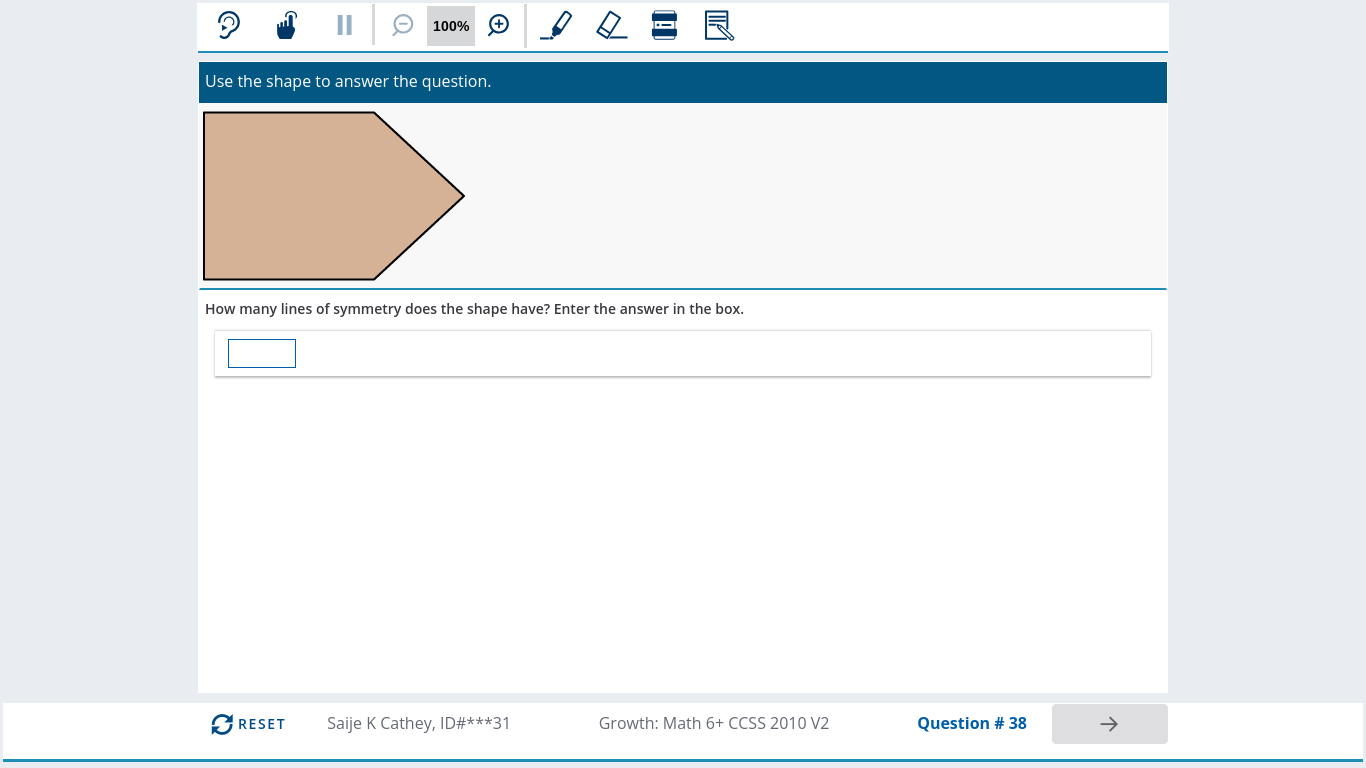Zoom in with the plus magnifier
This screenshot has width=1366, height=768.
tap(499, 25)
